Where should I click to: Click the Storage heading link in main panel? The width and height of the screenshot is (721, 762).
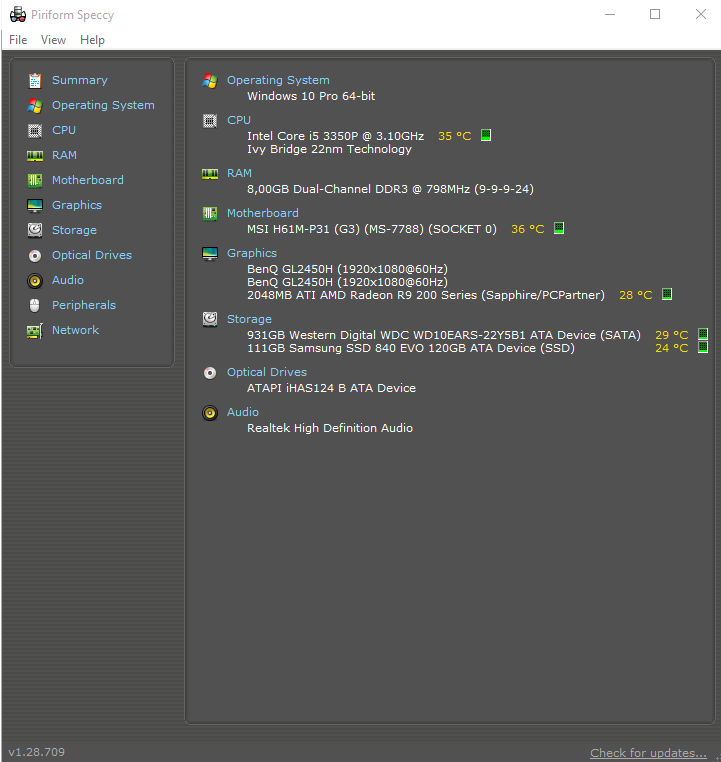pos(249,319)
